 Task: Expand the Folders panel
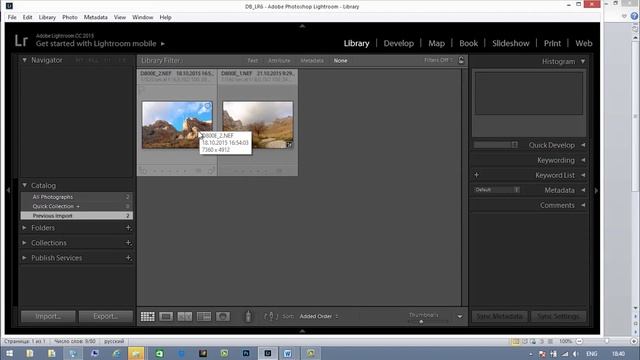[24, 228]
